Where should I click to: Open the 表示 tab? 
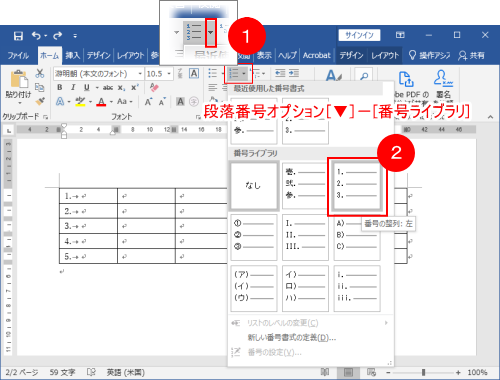coord(264,55)
